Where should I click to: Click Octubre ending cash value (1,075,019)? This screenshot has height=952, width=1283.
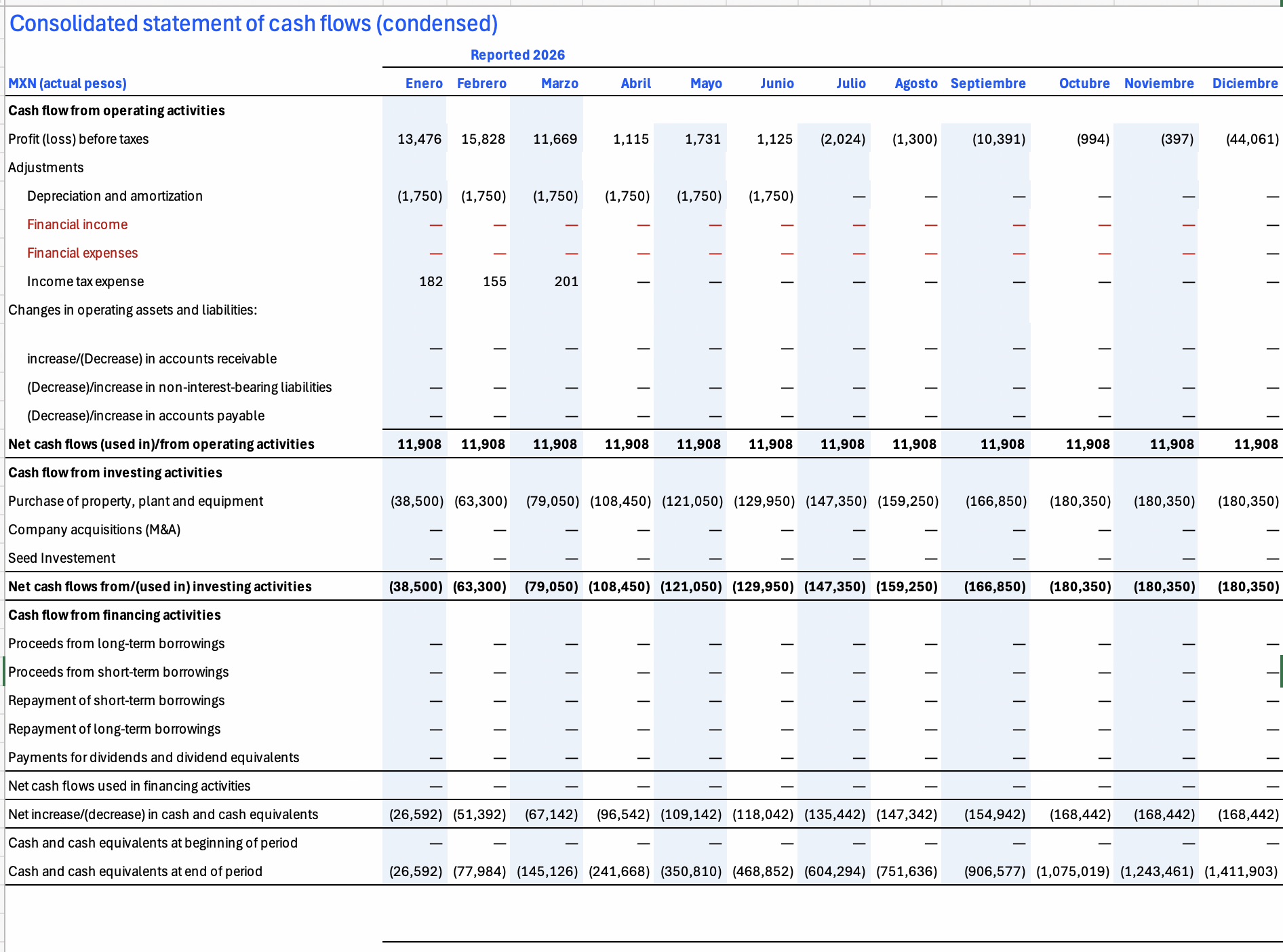pyautogui.click(x=1073, y=871)
